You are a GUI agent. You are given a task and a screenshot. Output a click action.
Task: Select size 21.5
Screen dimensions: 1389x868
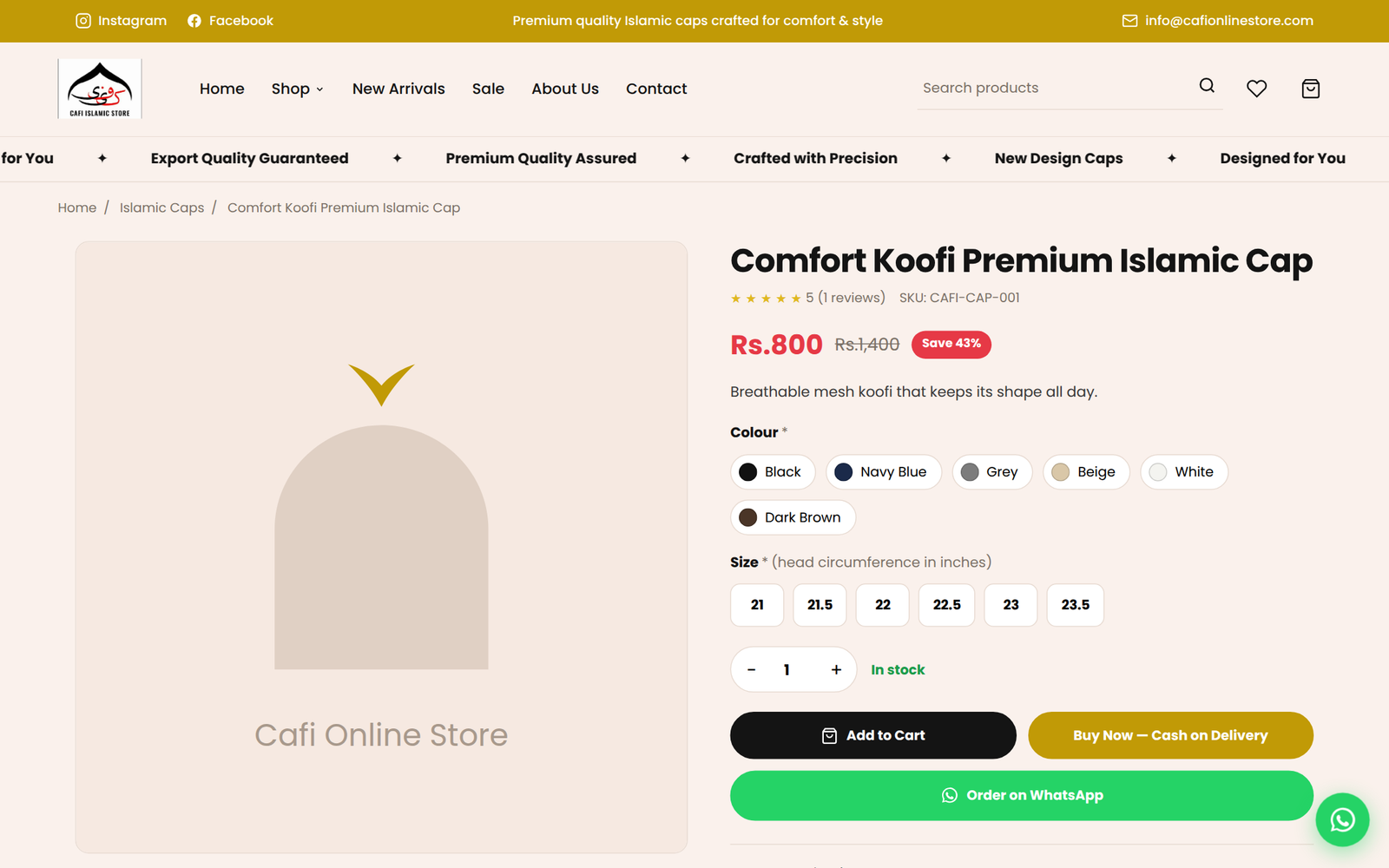820,605
